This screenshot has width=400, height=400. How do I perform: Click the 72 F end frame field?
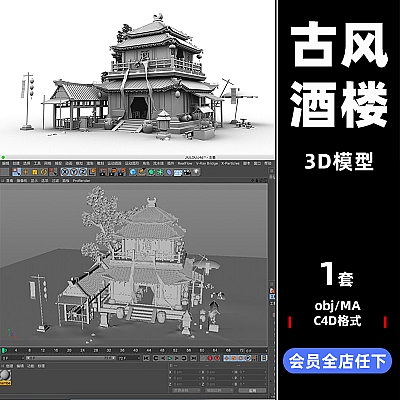129,358
